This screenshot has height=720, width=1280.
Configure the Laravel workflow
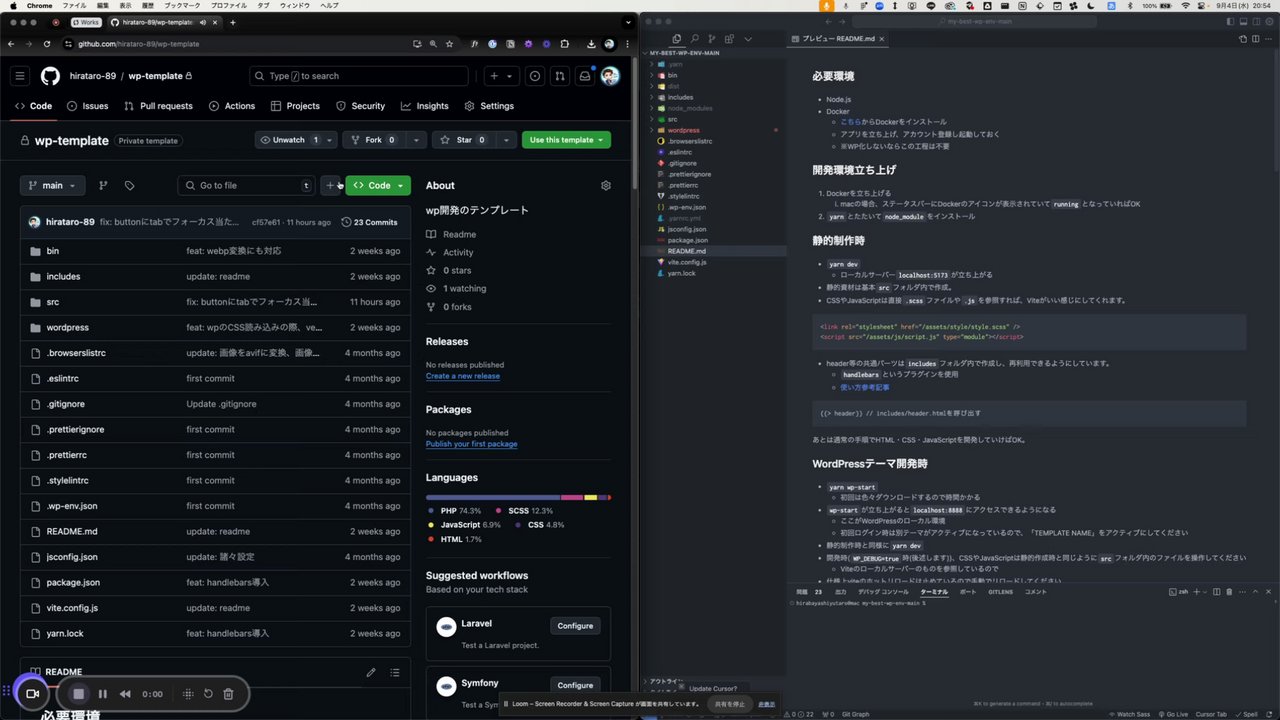pos(575,626)
